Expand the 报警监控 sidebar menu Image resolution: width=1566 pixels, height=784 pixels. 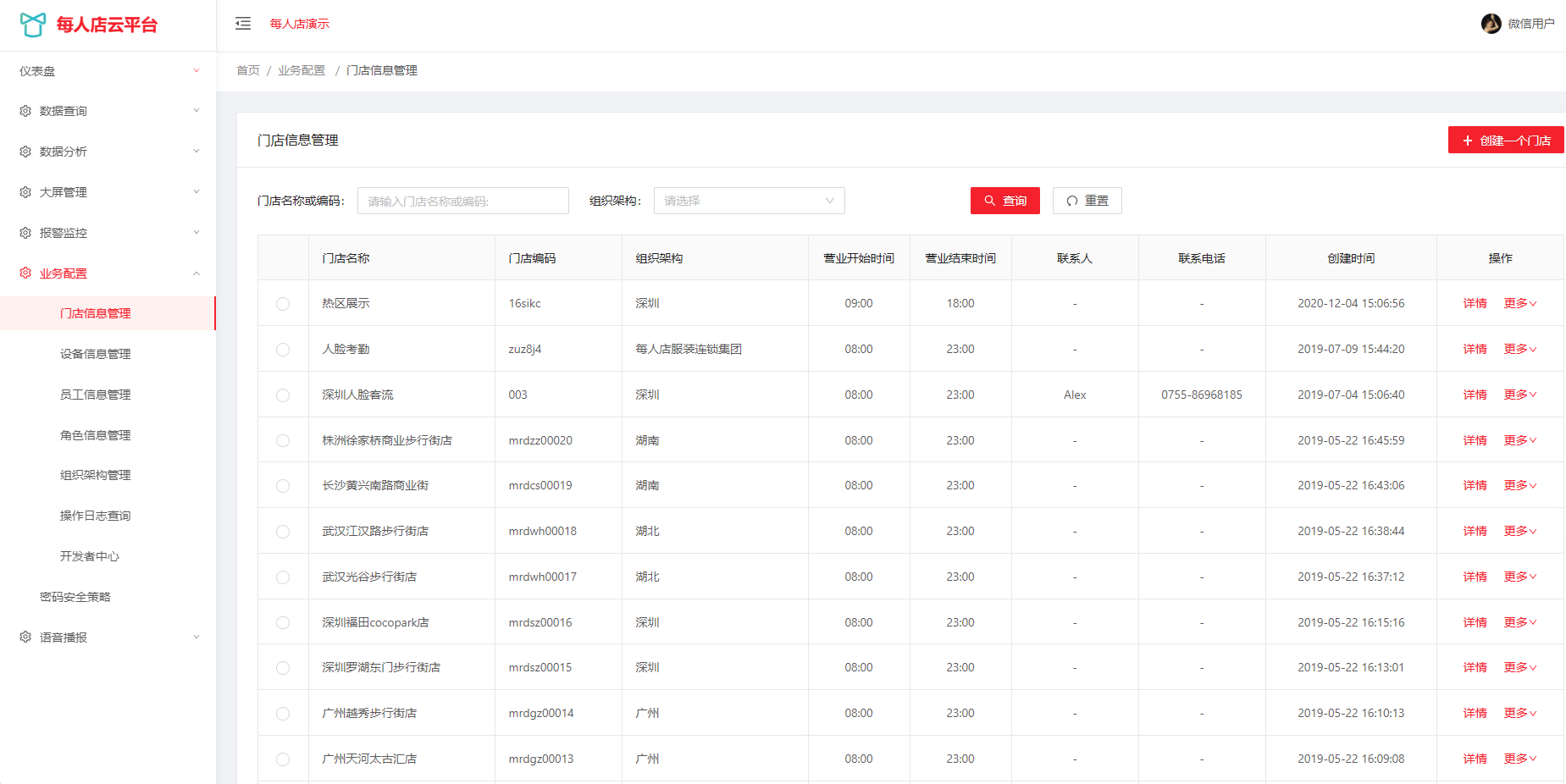[108, 233]
